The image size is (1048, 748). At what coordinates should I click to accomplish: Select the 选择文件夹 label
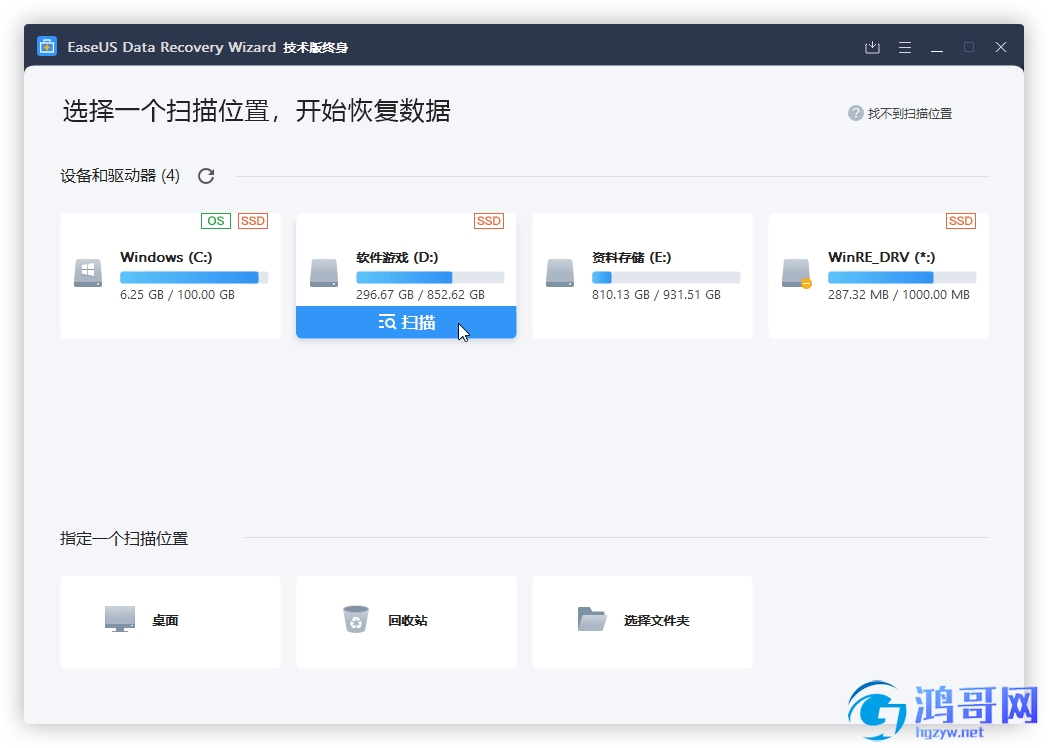pyautogui.click(x=656, y=620)
